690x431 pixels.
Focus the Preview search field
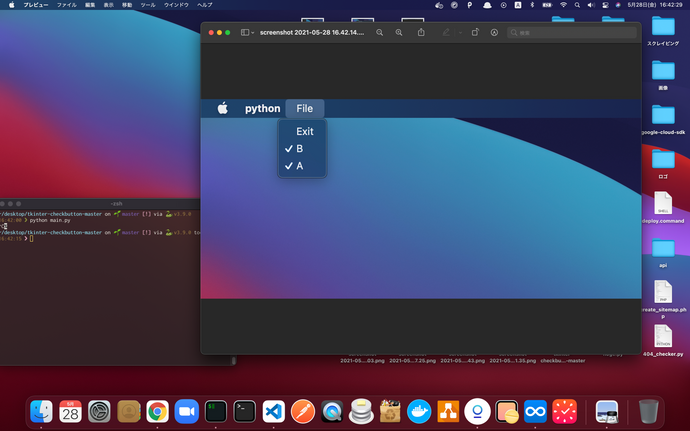tap(572, 33)
